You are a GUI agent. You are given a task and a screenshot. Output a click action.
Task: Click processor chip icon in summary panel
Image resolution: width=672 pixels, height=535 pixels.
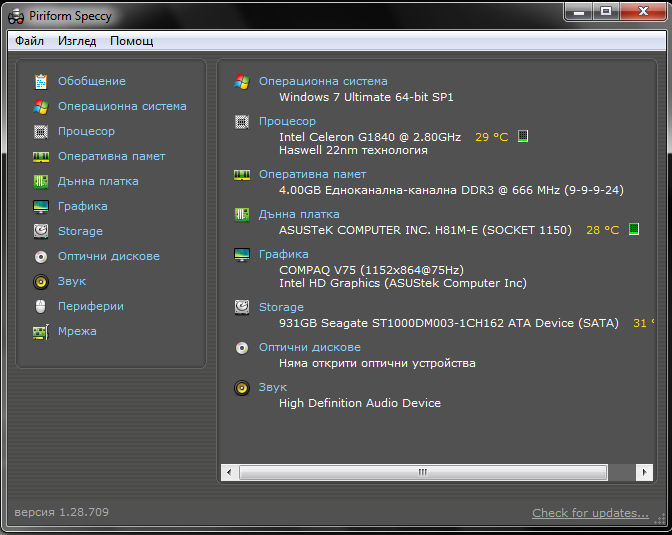pos(242,122)
